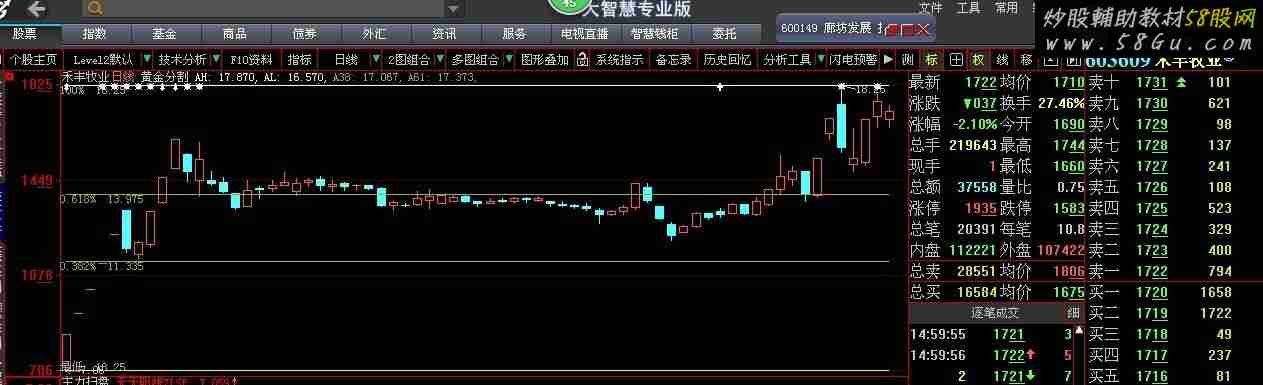Expand the 分析工具 dropdown arrow
Viewport: 1263px width, 385px height.
click(821, 60)
